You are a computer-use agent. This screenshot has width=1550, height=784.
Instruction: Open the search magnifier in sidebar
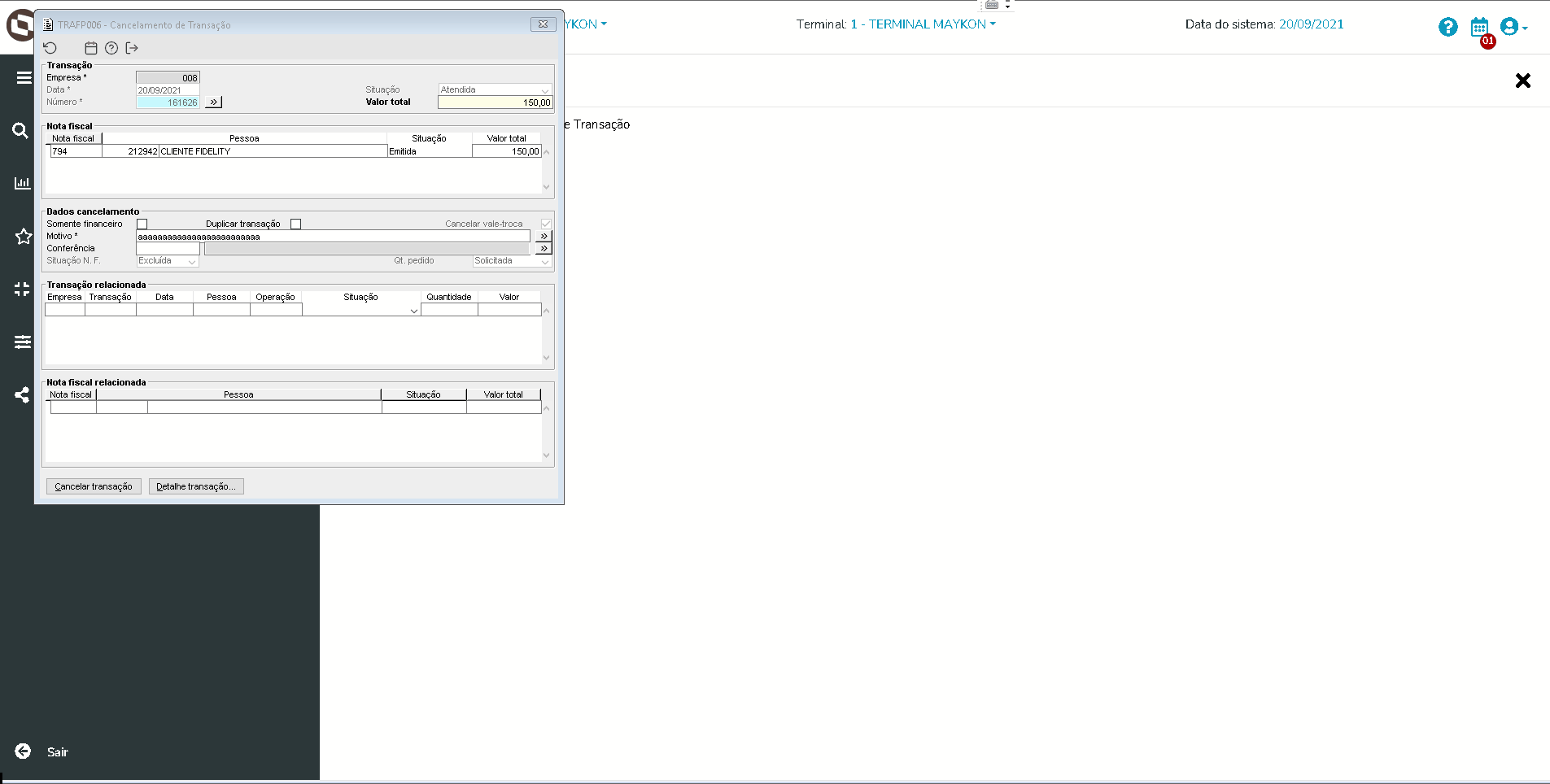coord(21,130)
